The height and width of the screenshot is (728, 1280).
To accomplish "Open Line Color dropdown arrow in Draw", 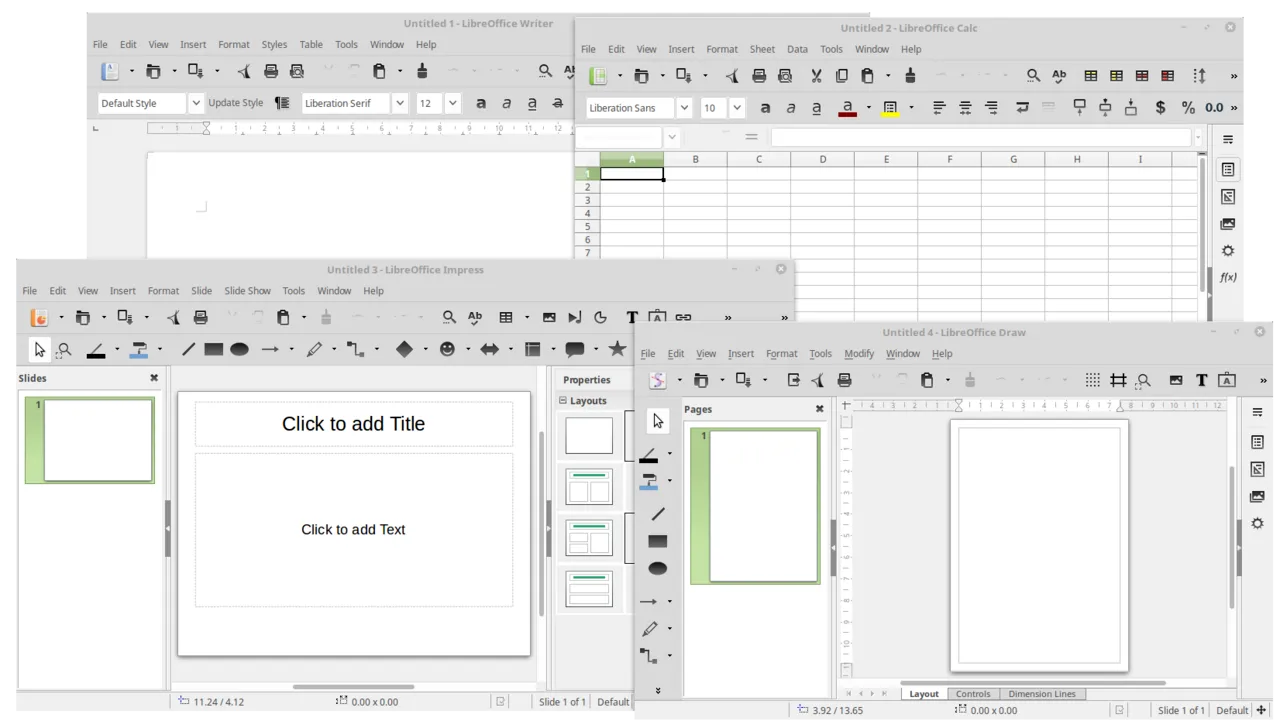I will [670, 454].
